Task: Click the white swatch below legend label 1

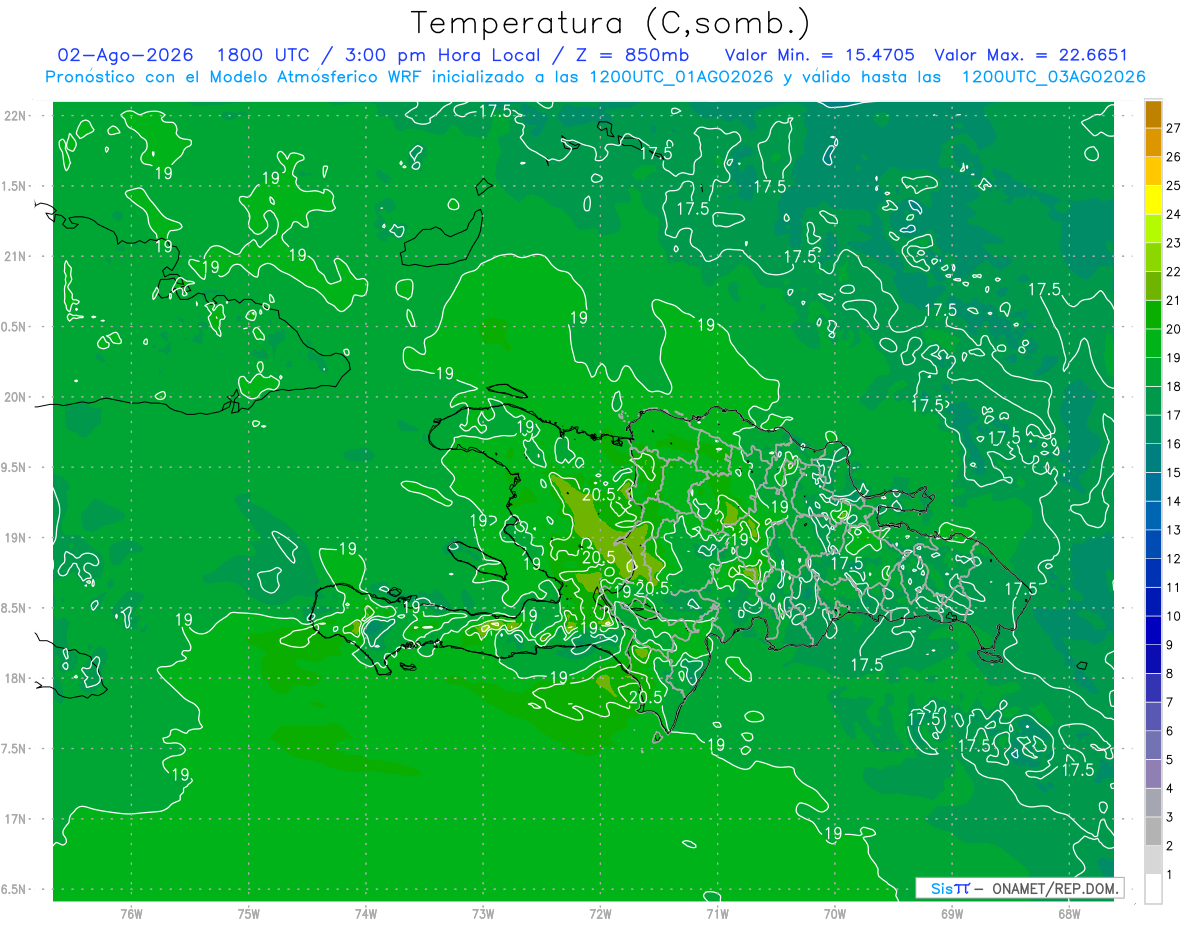Action: click(1153, 889)
